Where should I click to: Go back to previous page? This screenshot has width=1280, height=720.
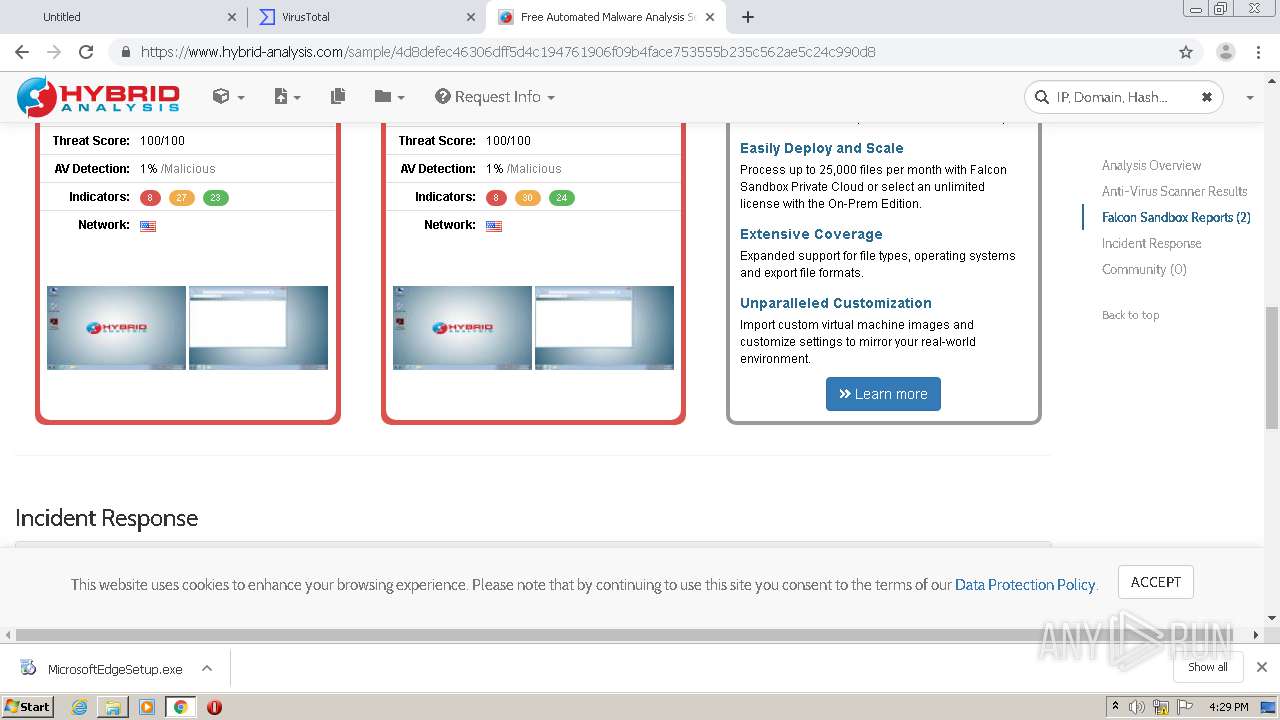pos(22,52)
